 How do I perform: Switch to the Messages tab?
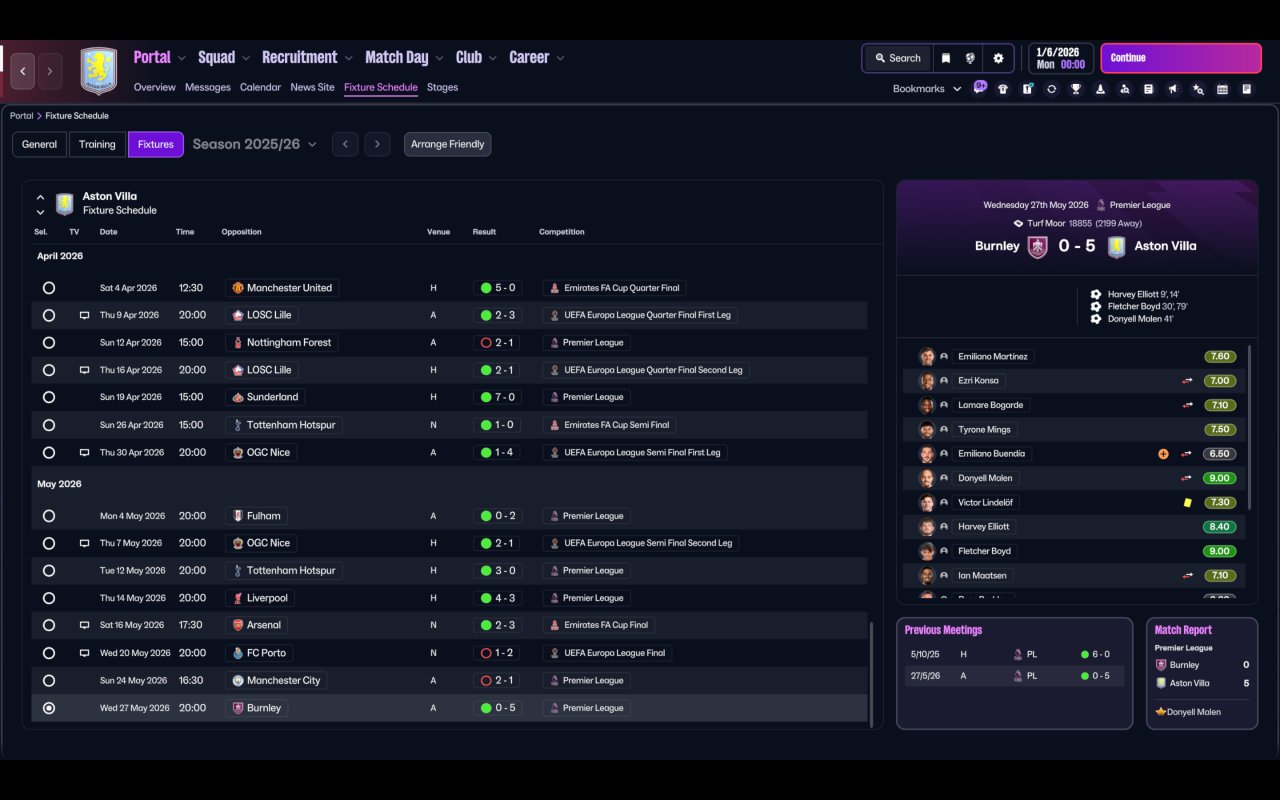pyautogui.click(x=208, y=87)
